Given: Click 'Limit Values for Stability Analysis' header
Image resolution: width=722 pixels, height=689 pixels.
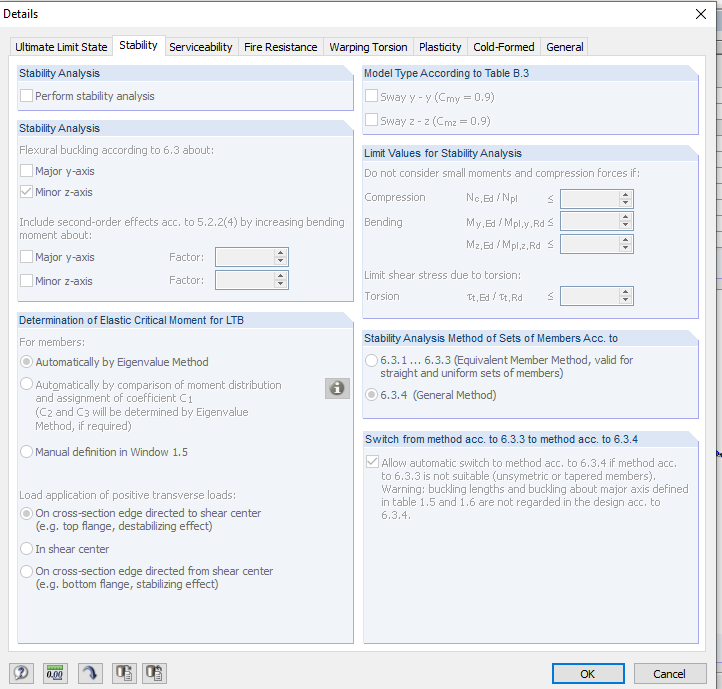Looking at the screenshot, I should [443, 153].
